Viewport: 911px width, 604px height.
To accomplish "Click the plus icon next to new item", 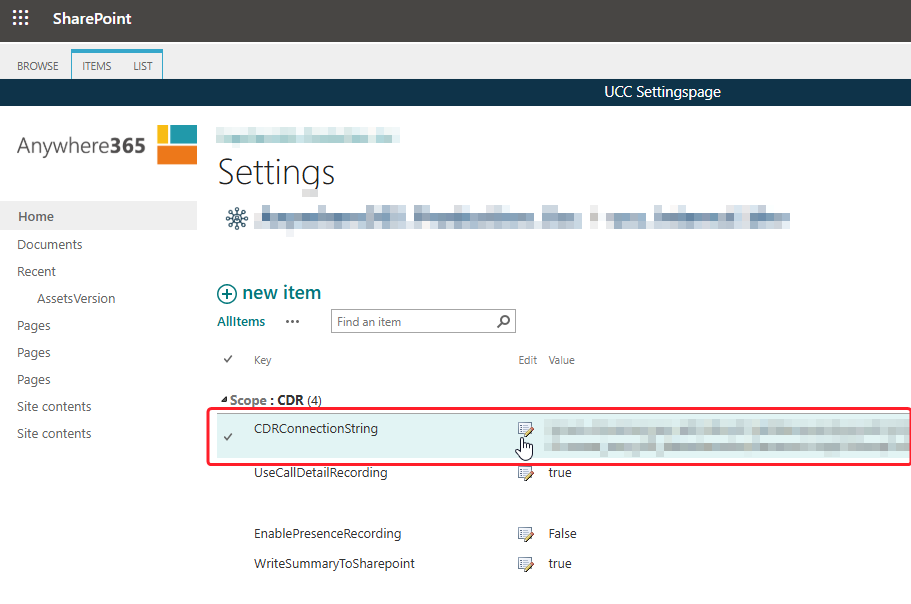I will (227, 293).
